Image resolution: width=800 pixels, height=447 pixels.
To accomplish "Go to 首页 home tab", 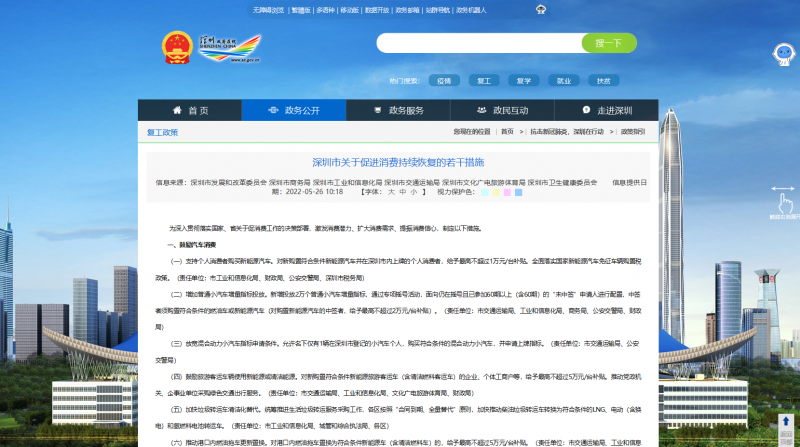I will (190, 110).
